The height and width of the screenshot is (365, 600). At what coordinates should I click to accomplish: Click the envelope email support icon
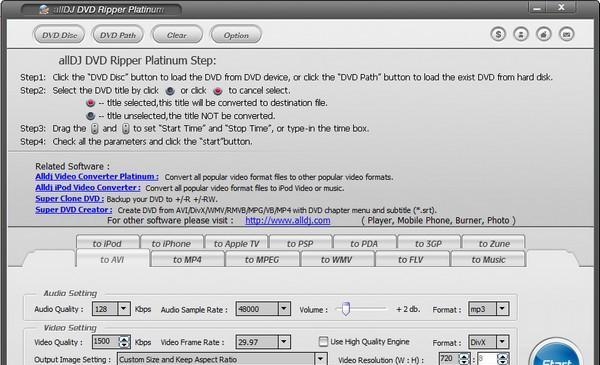(567, 34)
